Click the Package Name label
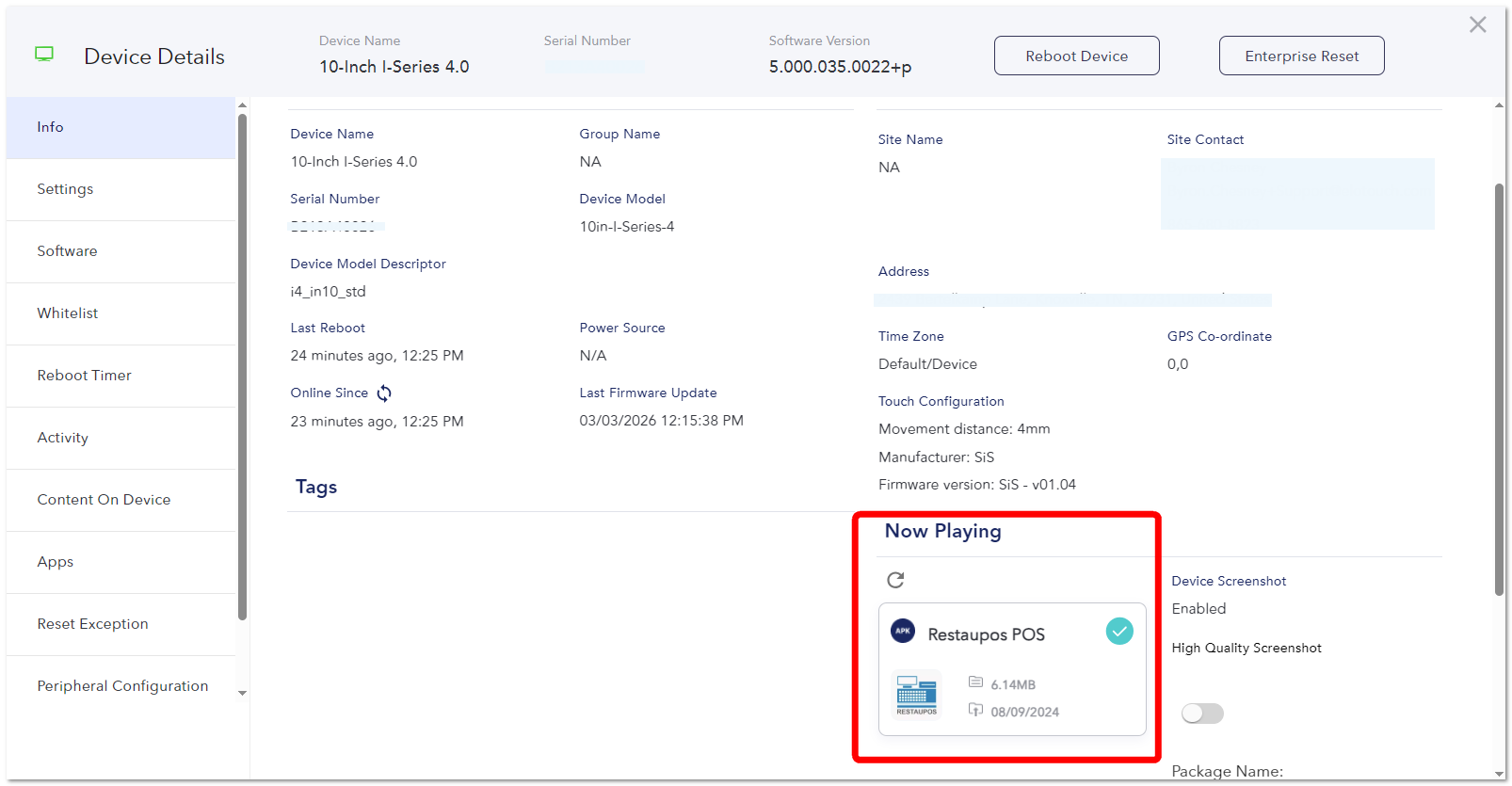Viewport: 1512px width, 786px height. click(1227, 771)
